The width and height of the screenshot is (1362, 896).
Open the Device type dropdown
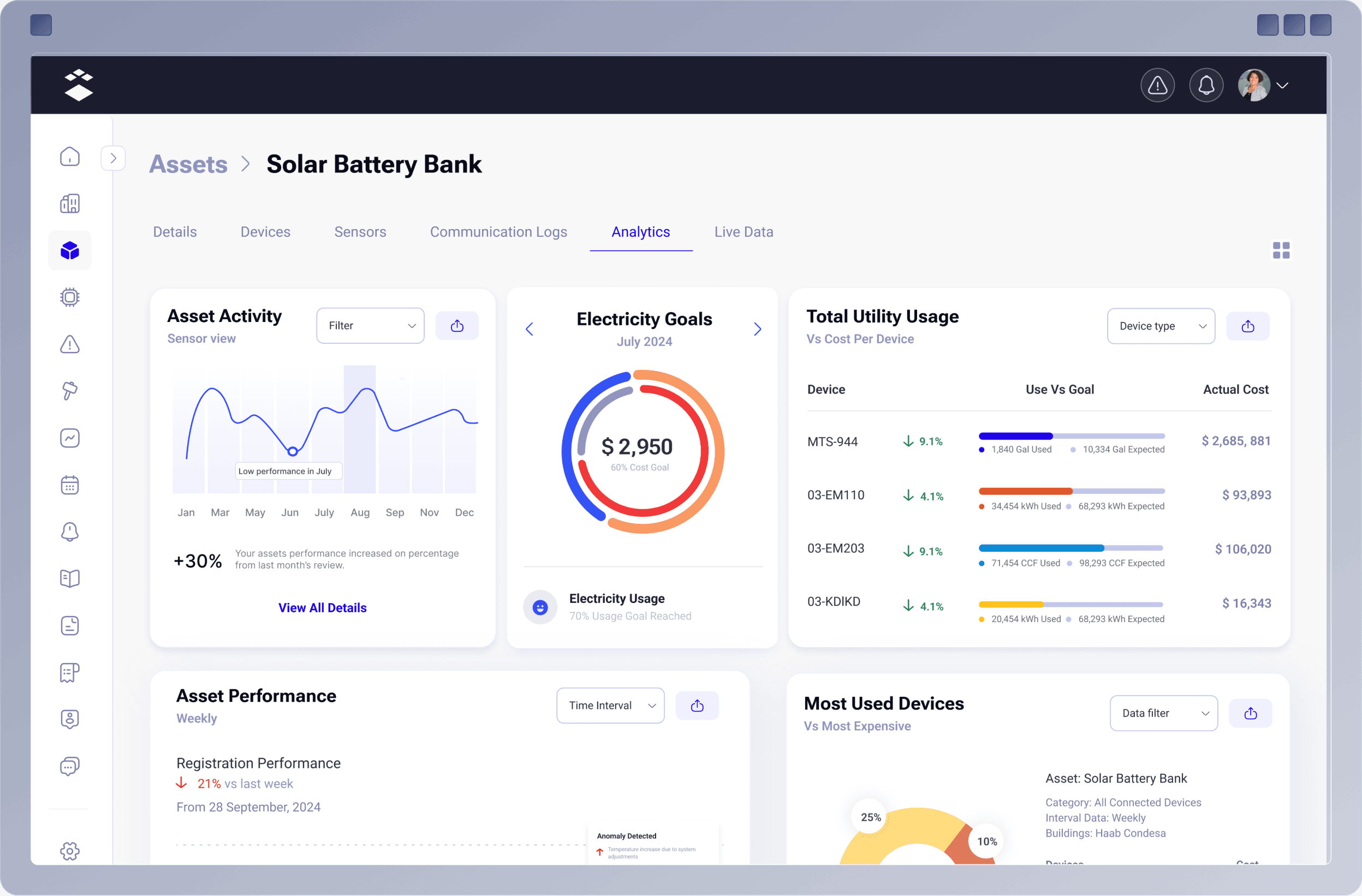[x=1161, y=326]
